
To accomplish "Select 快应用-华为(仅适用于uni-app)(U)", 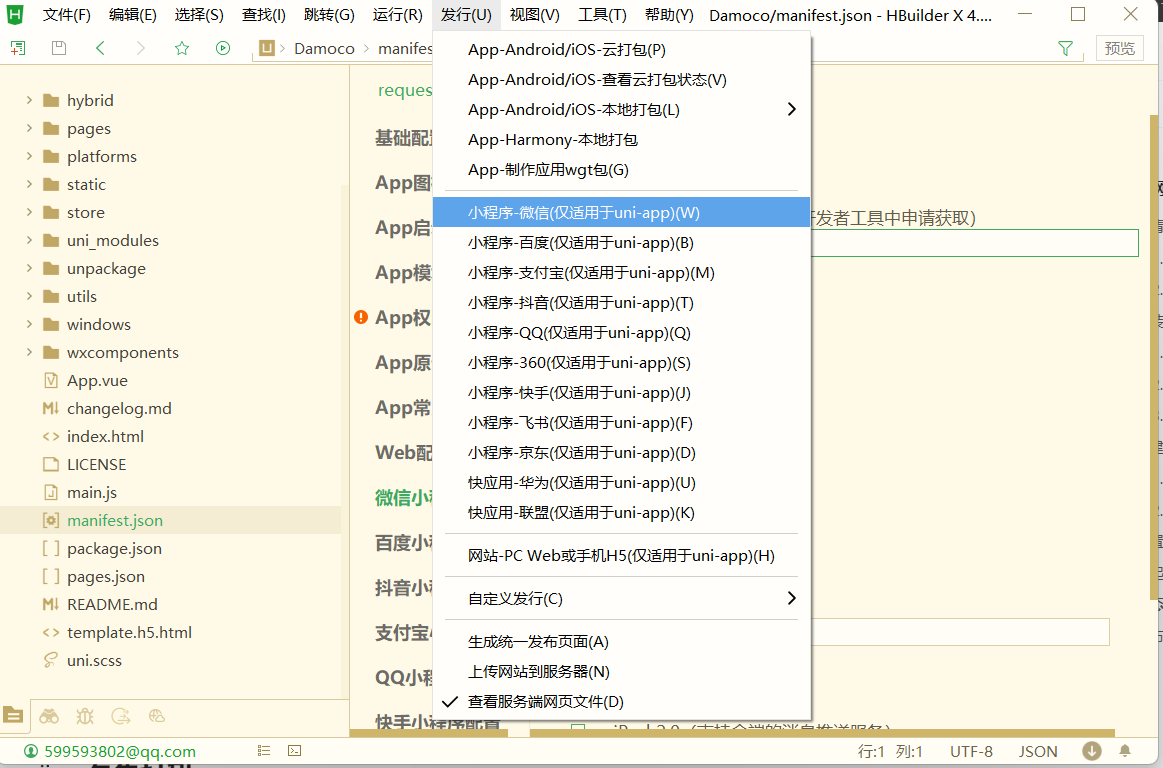I will [x=622, y=482].
